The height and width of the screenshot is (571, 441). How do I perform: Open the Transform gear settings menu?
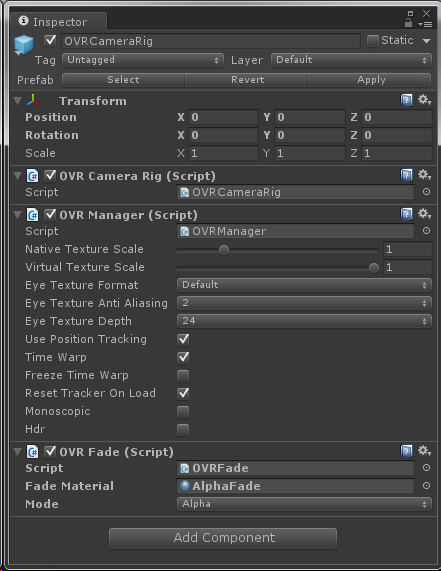click(424, 100)
